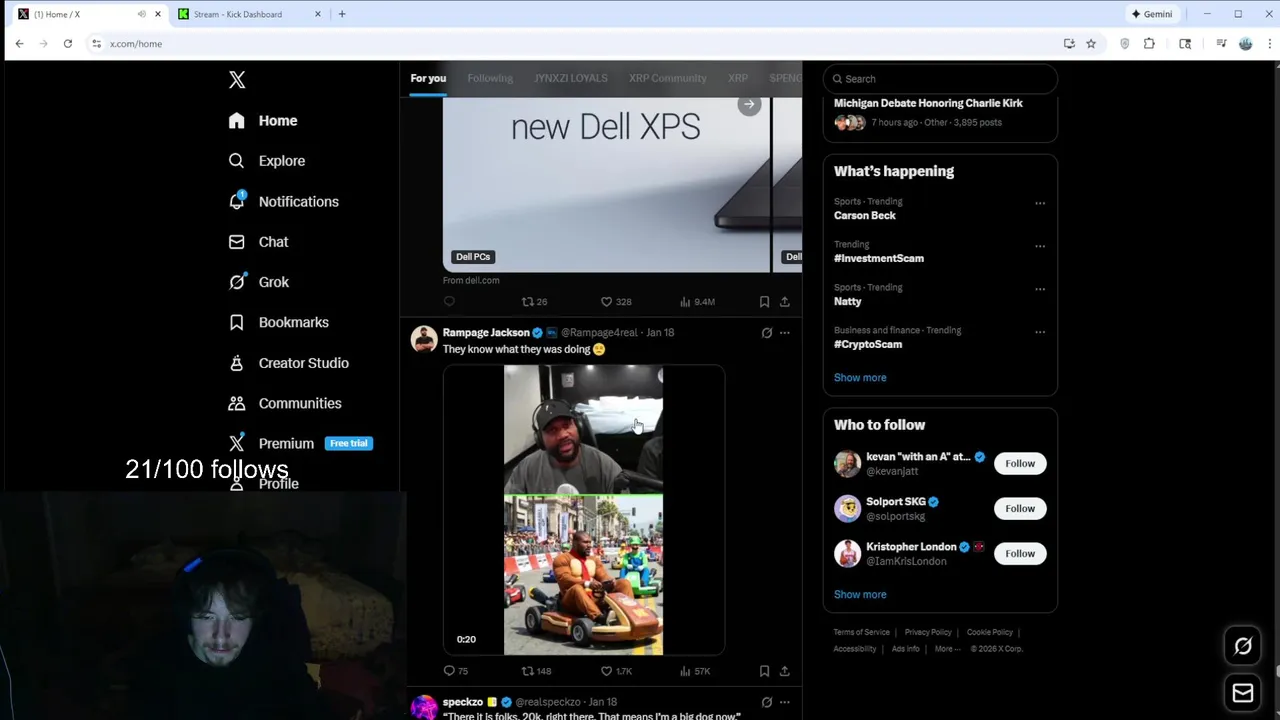Open Rampage Jackson's profile name
Screen dimensions: 1280x720
[486, 333]
